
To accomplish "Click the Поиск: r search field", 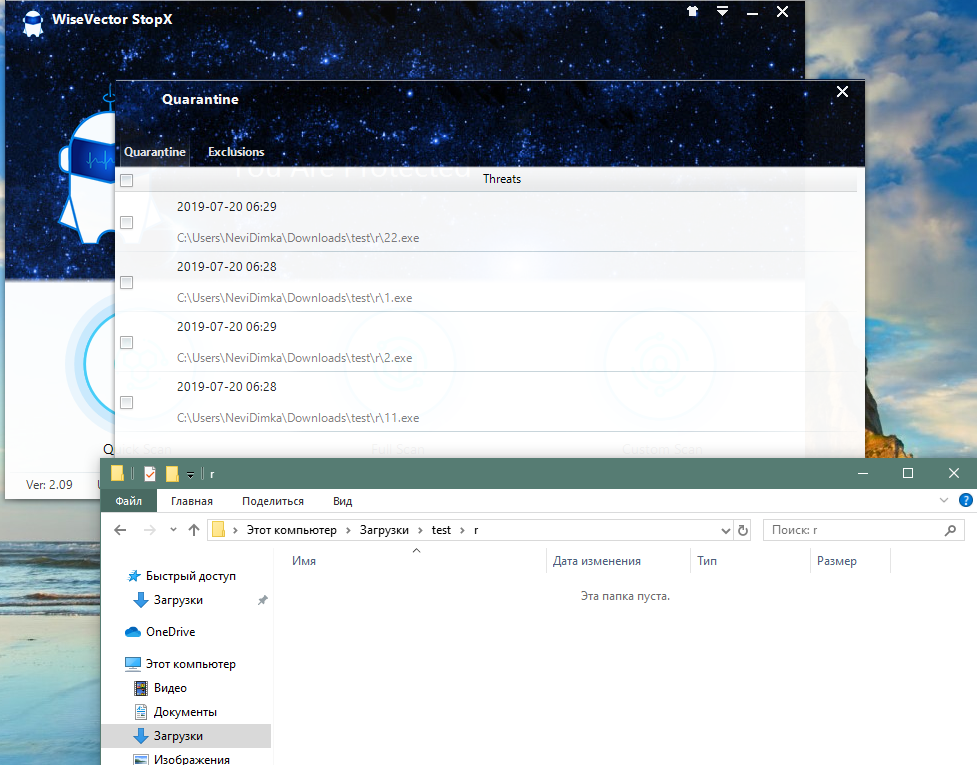I will [864, 530].
